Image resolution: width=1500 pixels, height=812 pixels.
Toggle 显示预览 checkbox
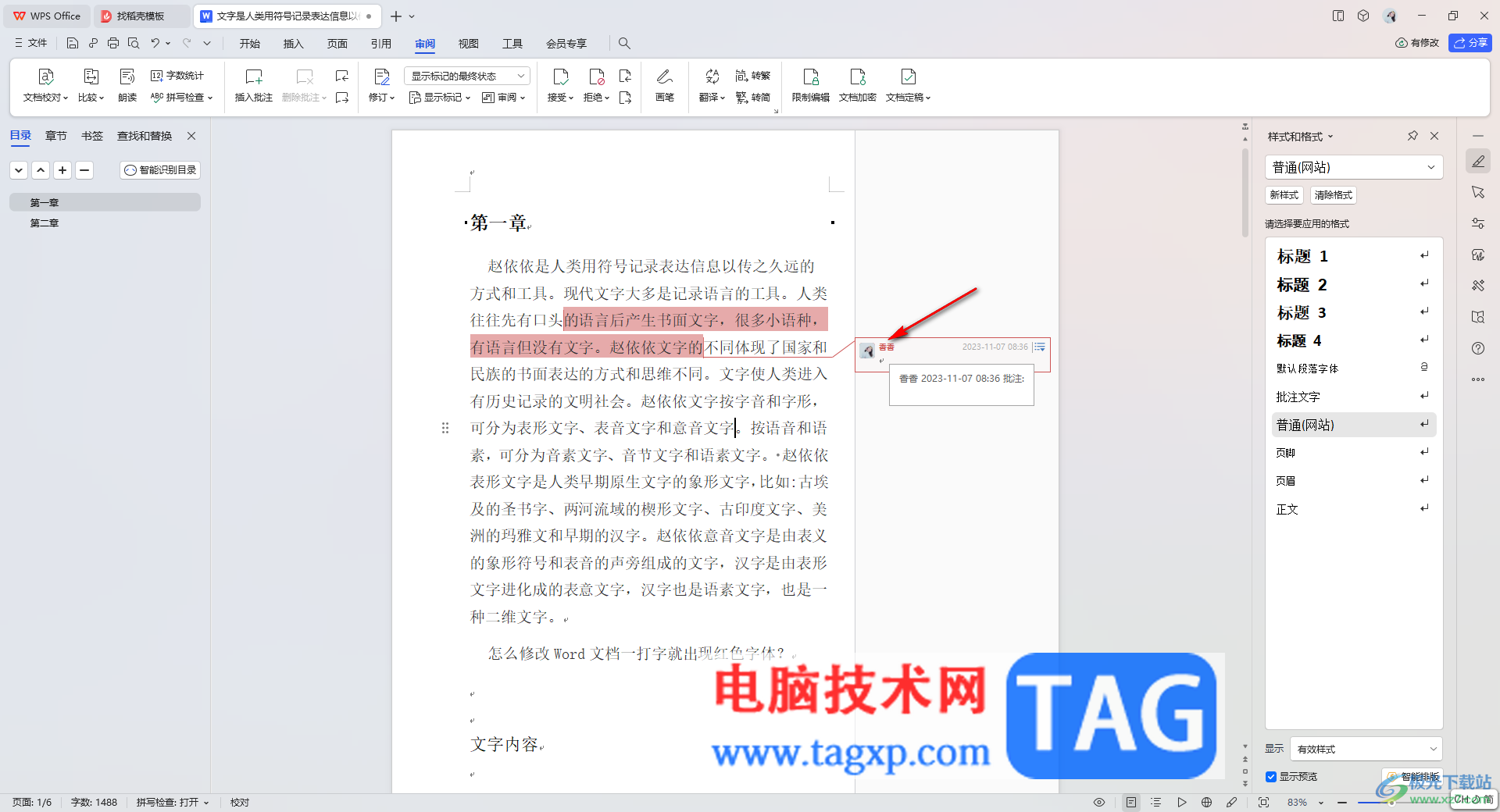pos(1271,777)
